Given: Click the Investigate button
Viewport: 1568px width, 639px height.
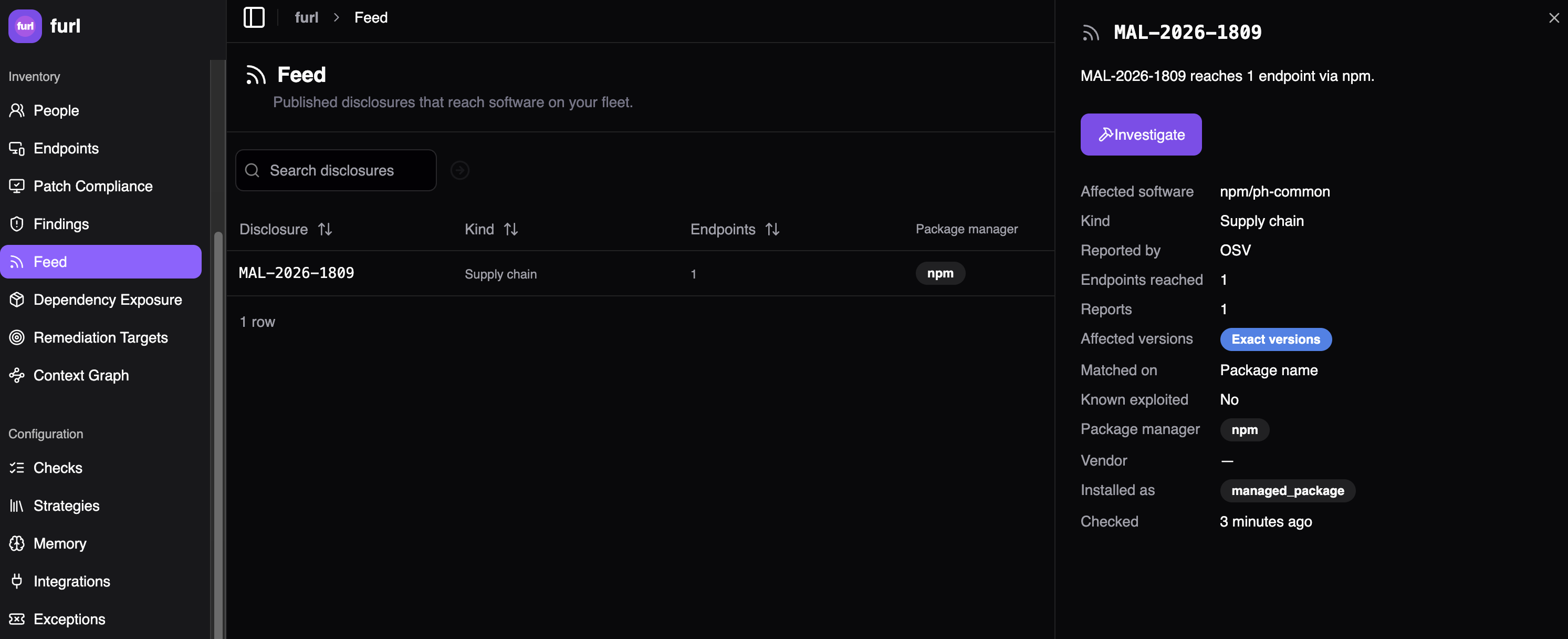Looking at the screenshot, I should pos(1141,134).
